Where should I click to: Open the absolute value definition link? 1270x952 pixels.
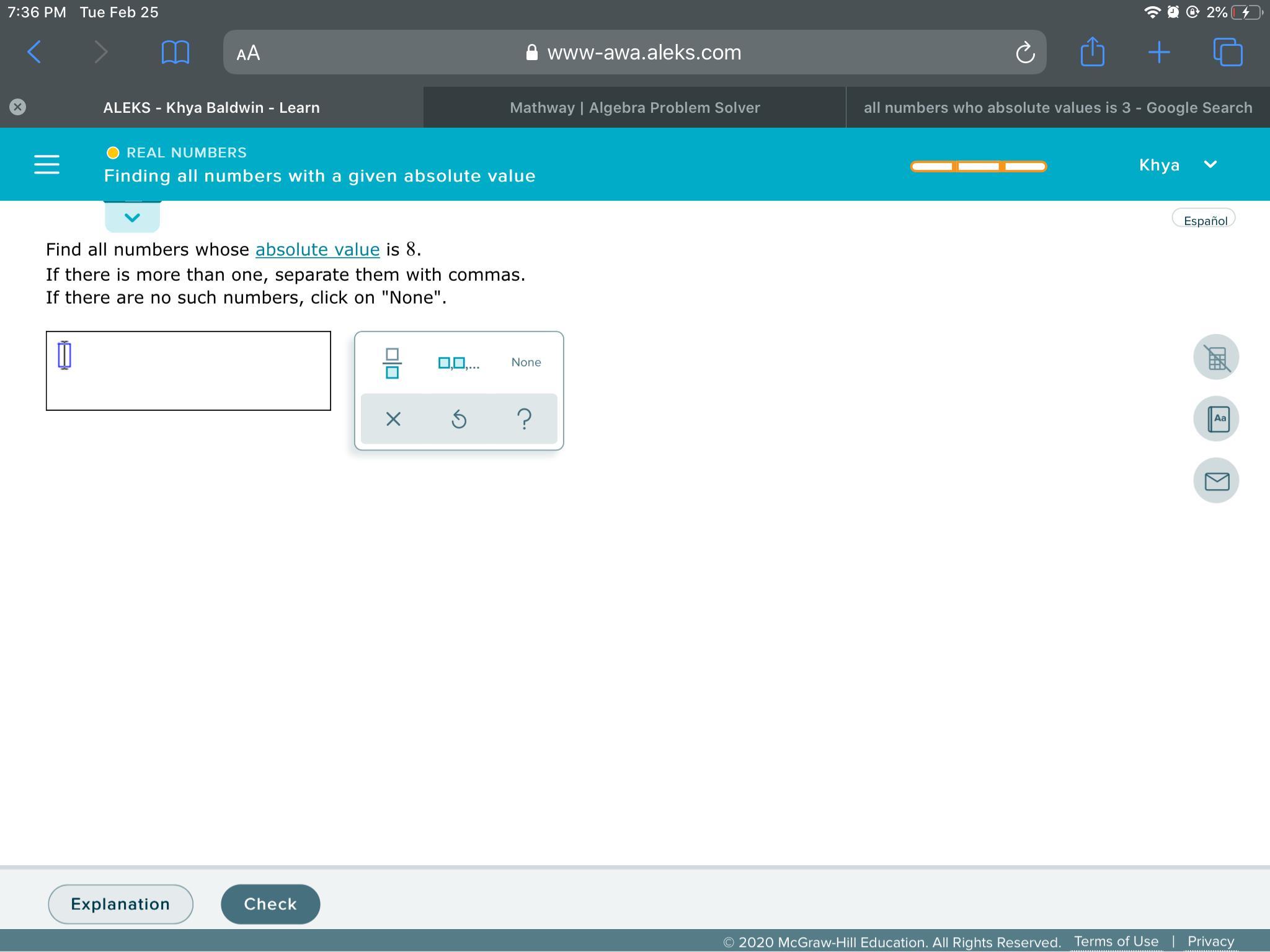[317, 250]
